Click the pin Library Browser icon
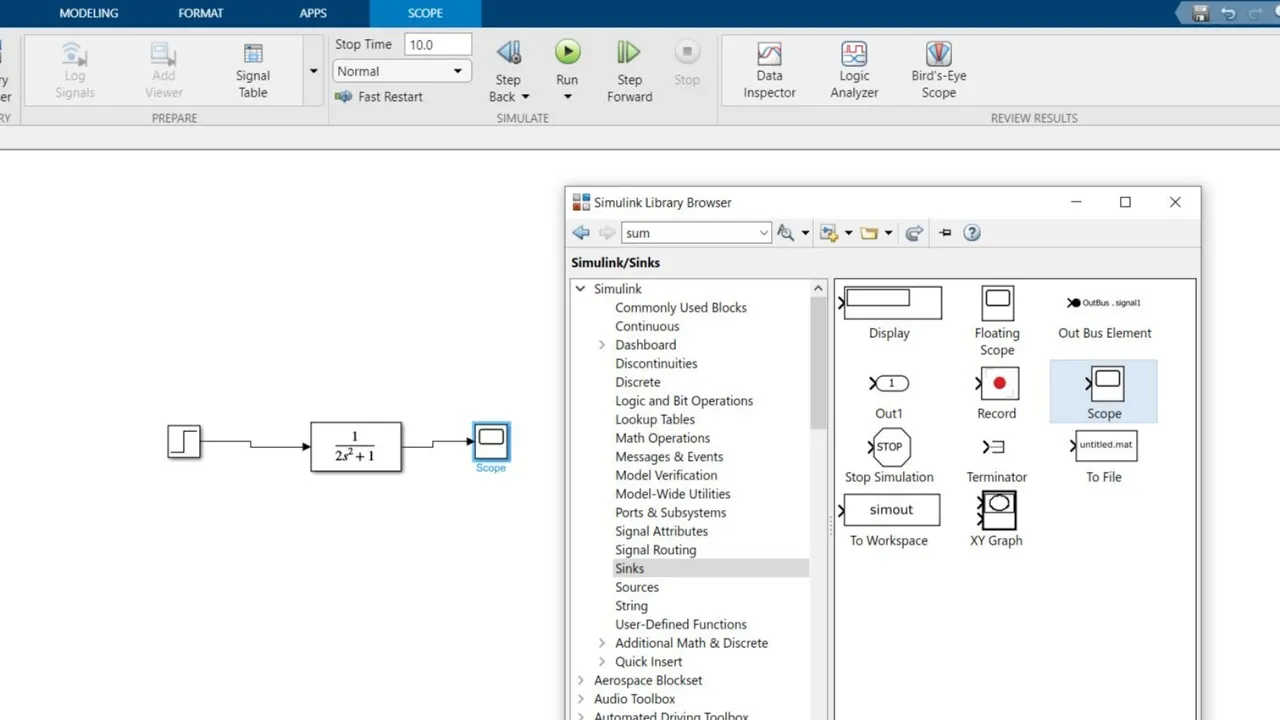The height and width of the screenshot is (720, 1280). (x=945, y=233)
